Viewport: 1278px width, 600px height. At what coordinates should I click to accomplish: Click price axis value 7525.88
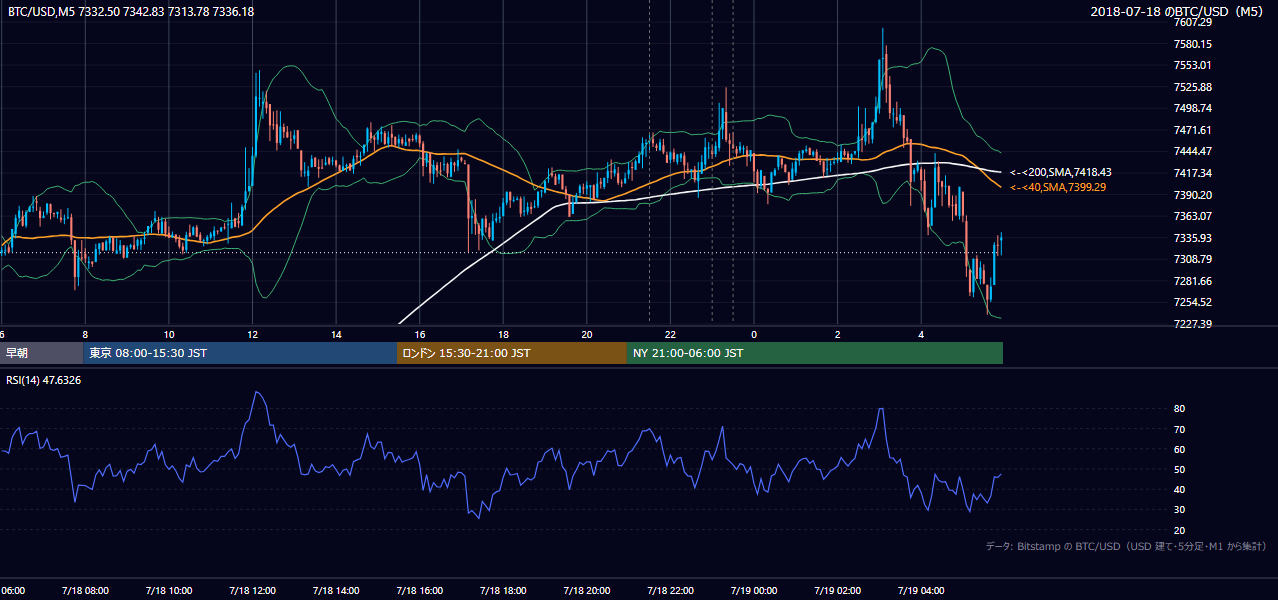(1193, 87)
